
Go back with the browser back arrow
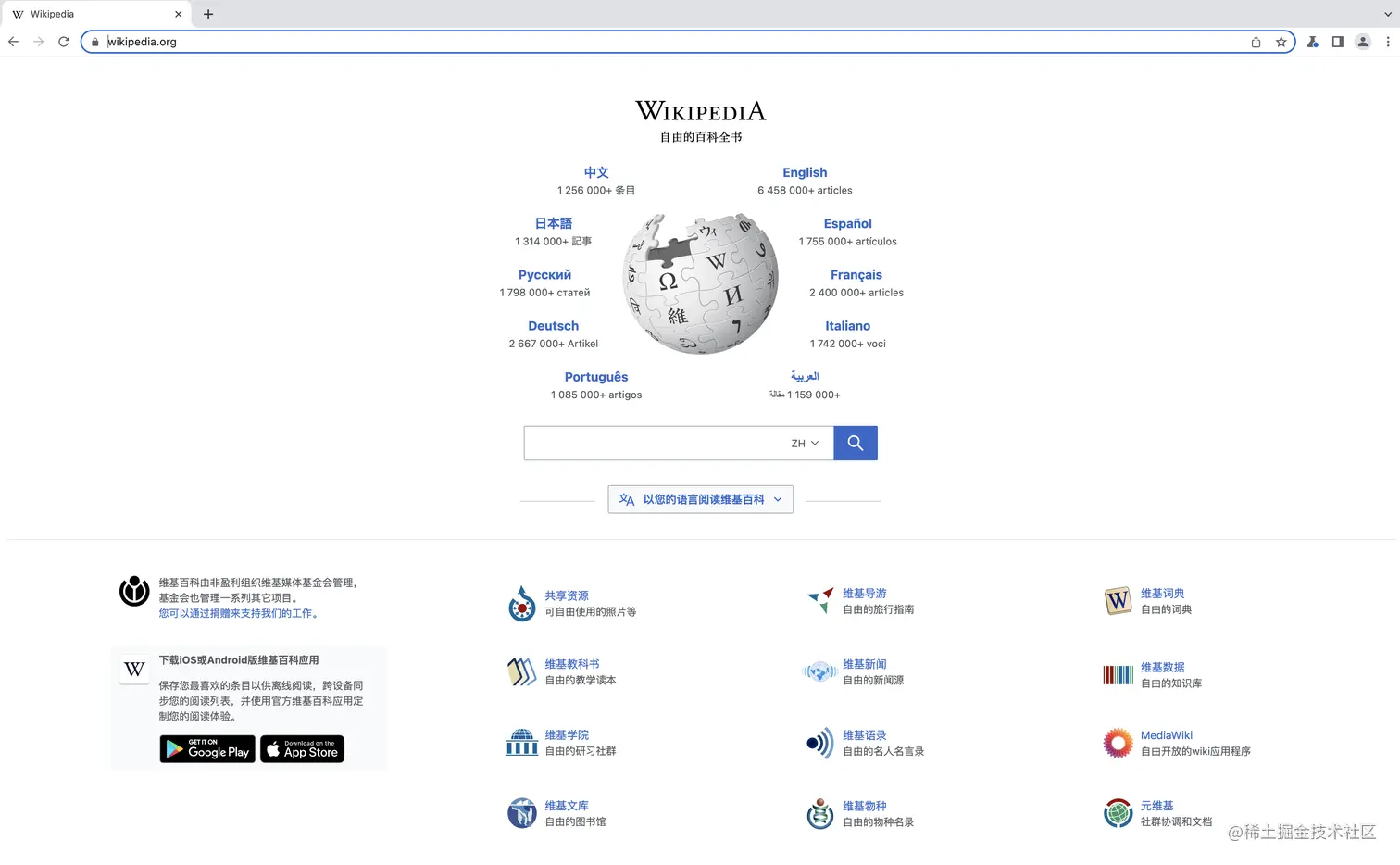(x=13, y=42)
